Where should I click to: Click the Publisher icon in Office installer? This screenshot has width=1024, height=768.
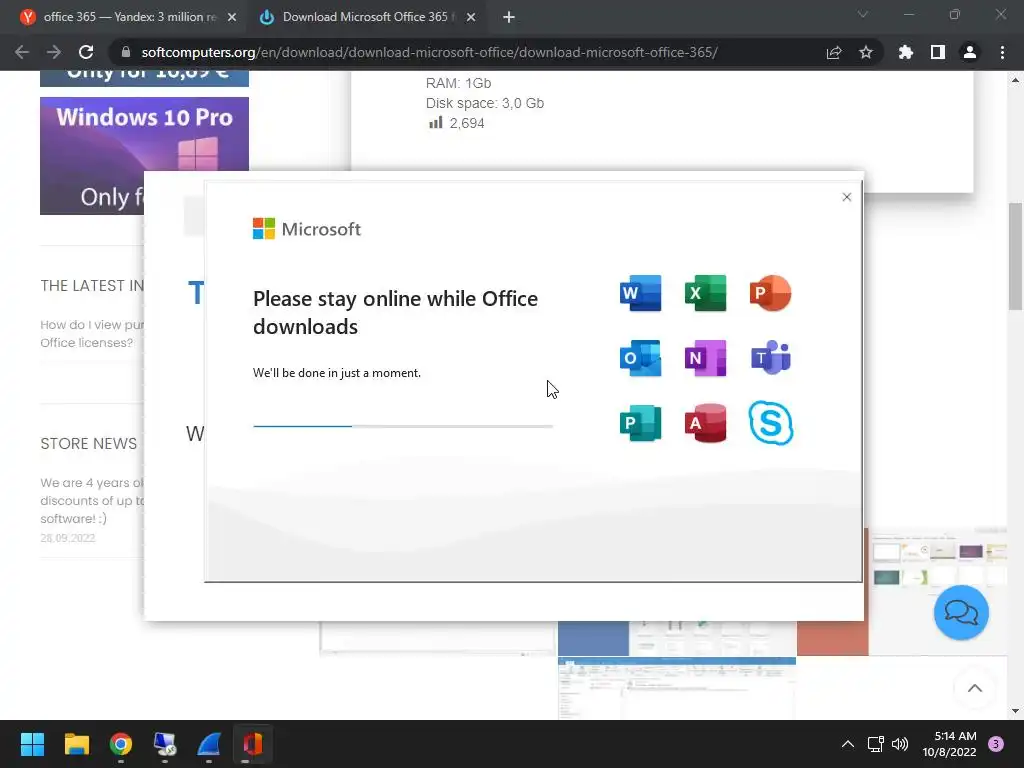click(640, 423)
